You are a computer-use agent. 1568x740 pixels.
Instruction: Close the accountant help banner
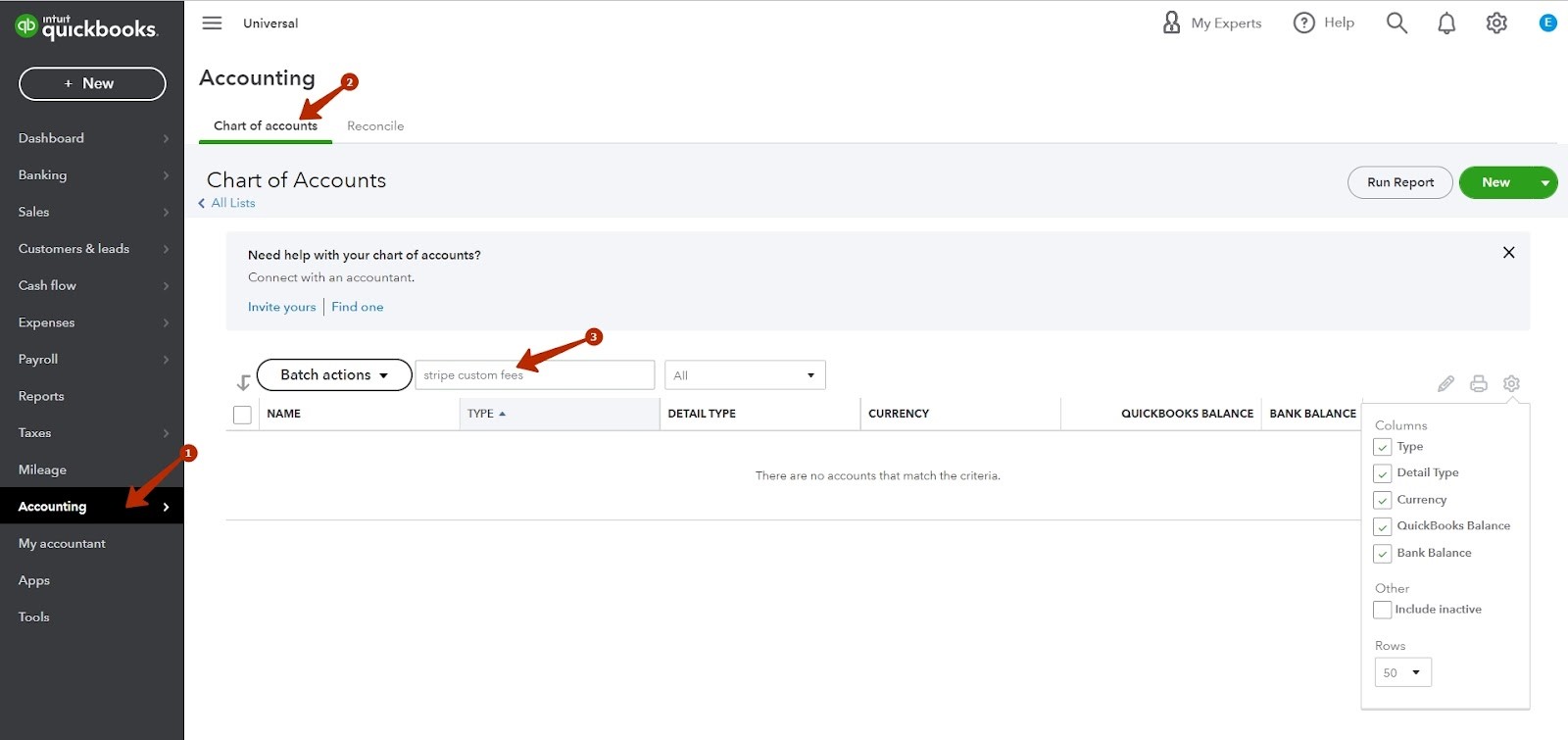tap(1508, 253)
